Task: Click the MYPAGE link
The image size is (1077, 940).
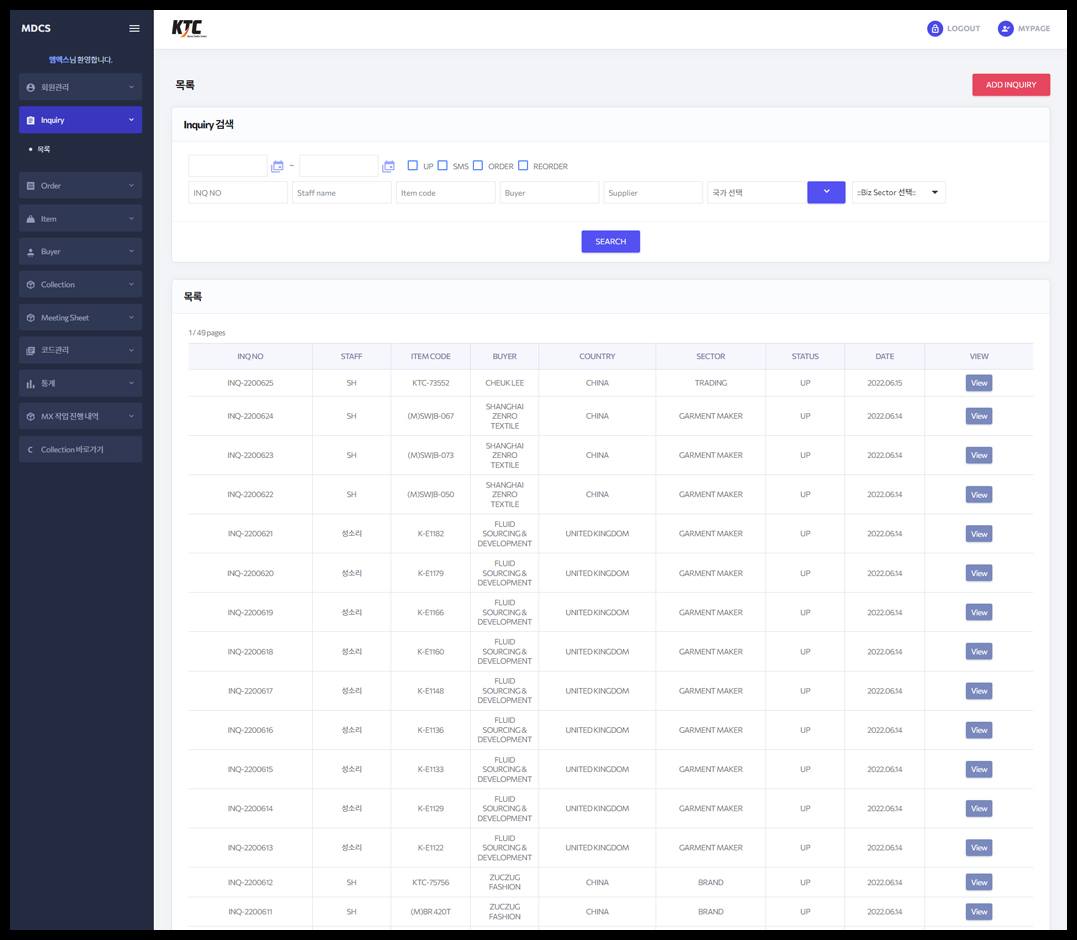Action: [1034, 28]
